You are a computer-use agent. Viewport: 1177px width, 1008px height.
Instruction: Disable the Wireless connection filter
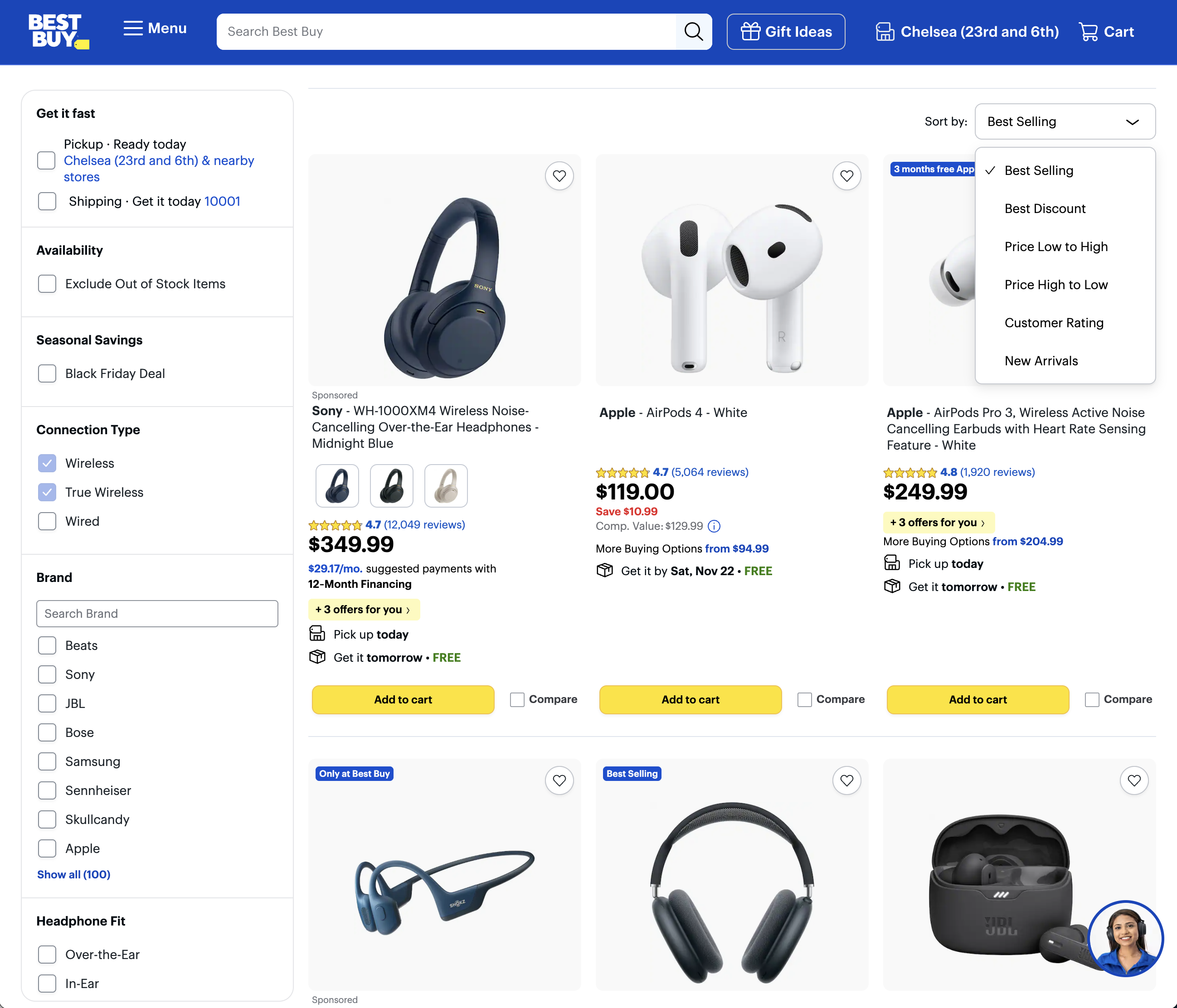47,463
